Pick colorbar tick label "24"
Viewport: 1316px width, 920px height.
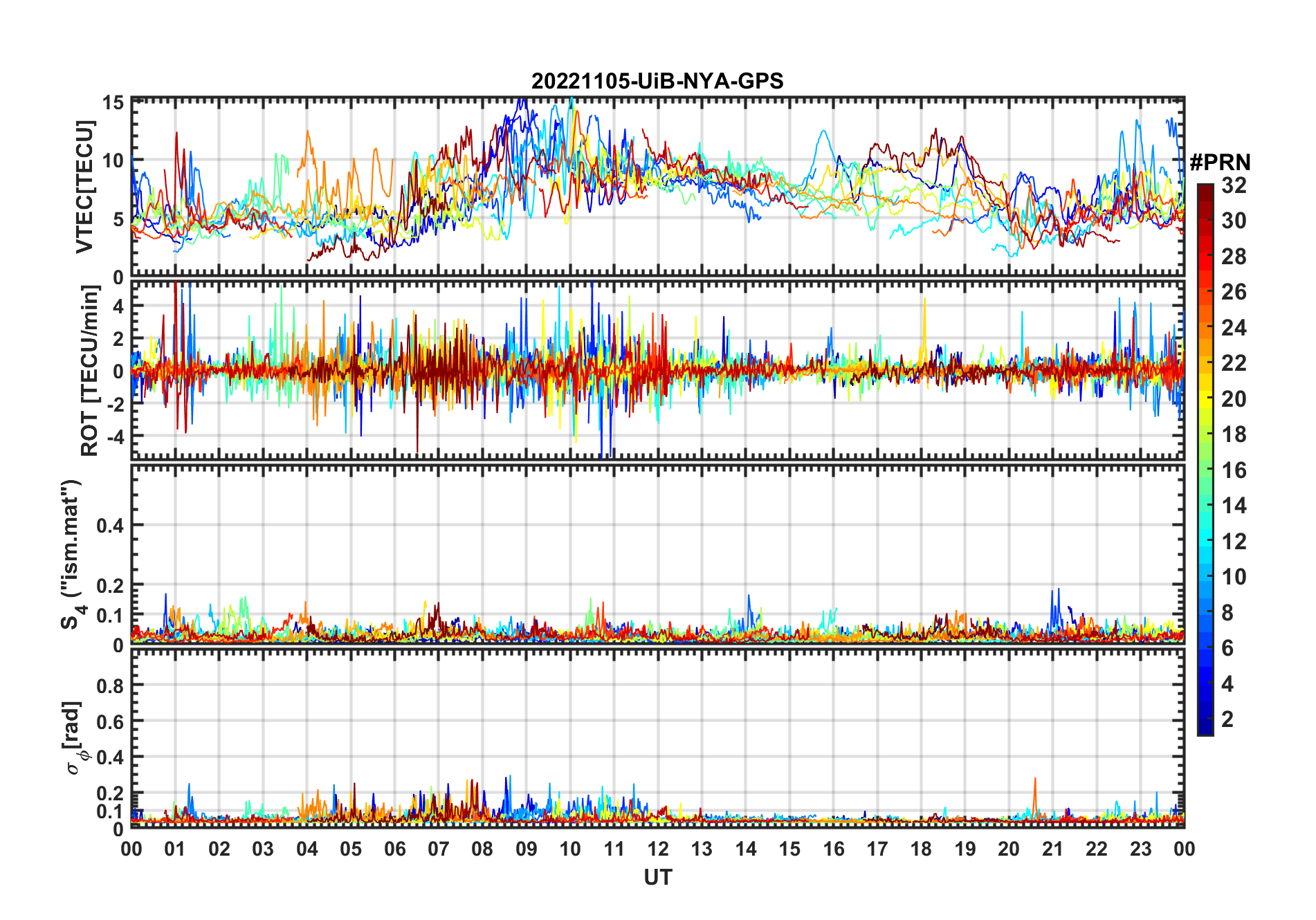click(x=1234, y=328)
